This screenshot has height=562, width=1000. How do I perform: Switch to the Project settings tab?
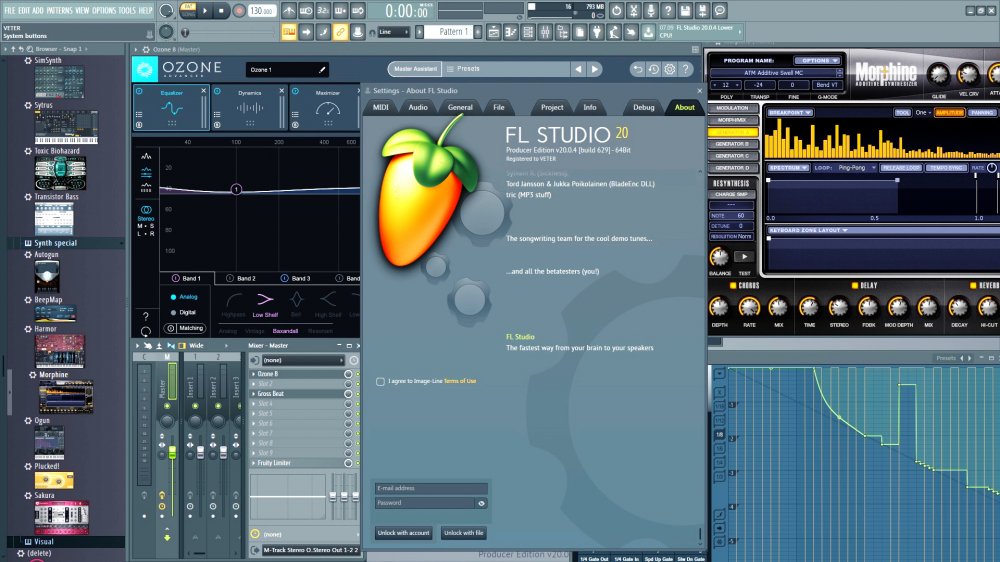[552, 107]
